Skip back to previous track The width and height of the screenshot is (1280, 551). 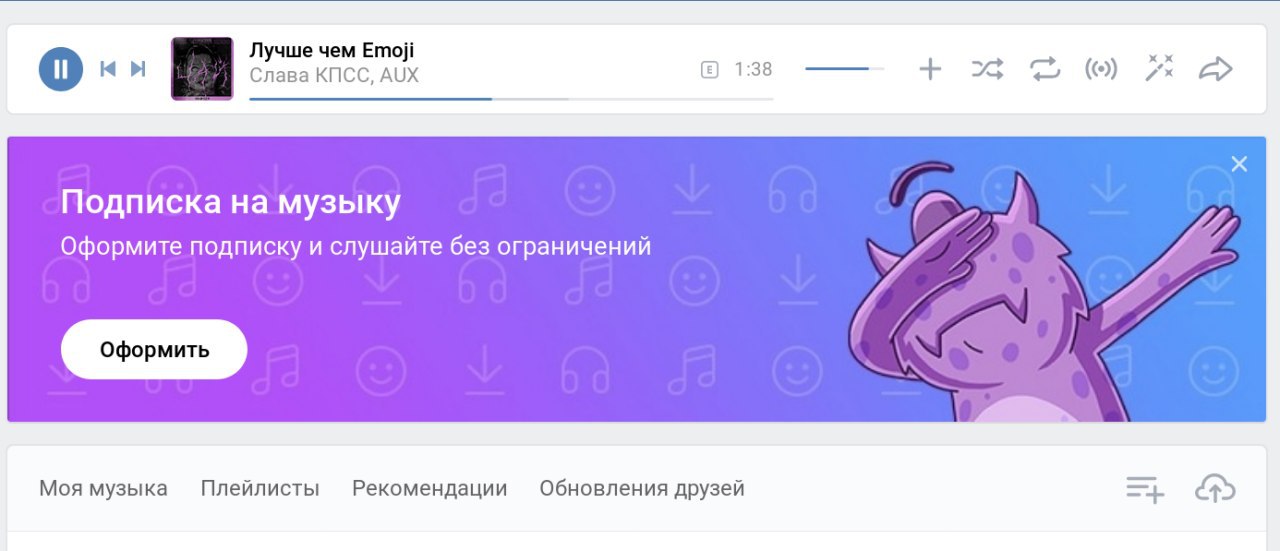(x=108, y=69)
